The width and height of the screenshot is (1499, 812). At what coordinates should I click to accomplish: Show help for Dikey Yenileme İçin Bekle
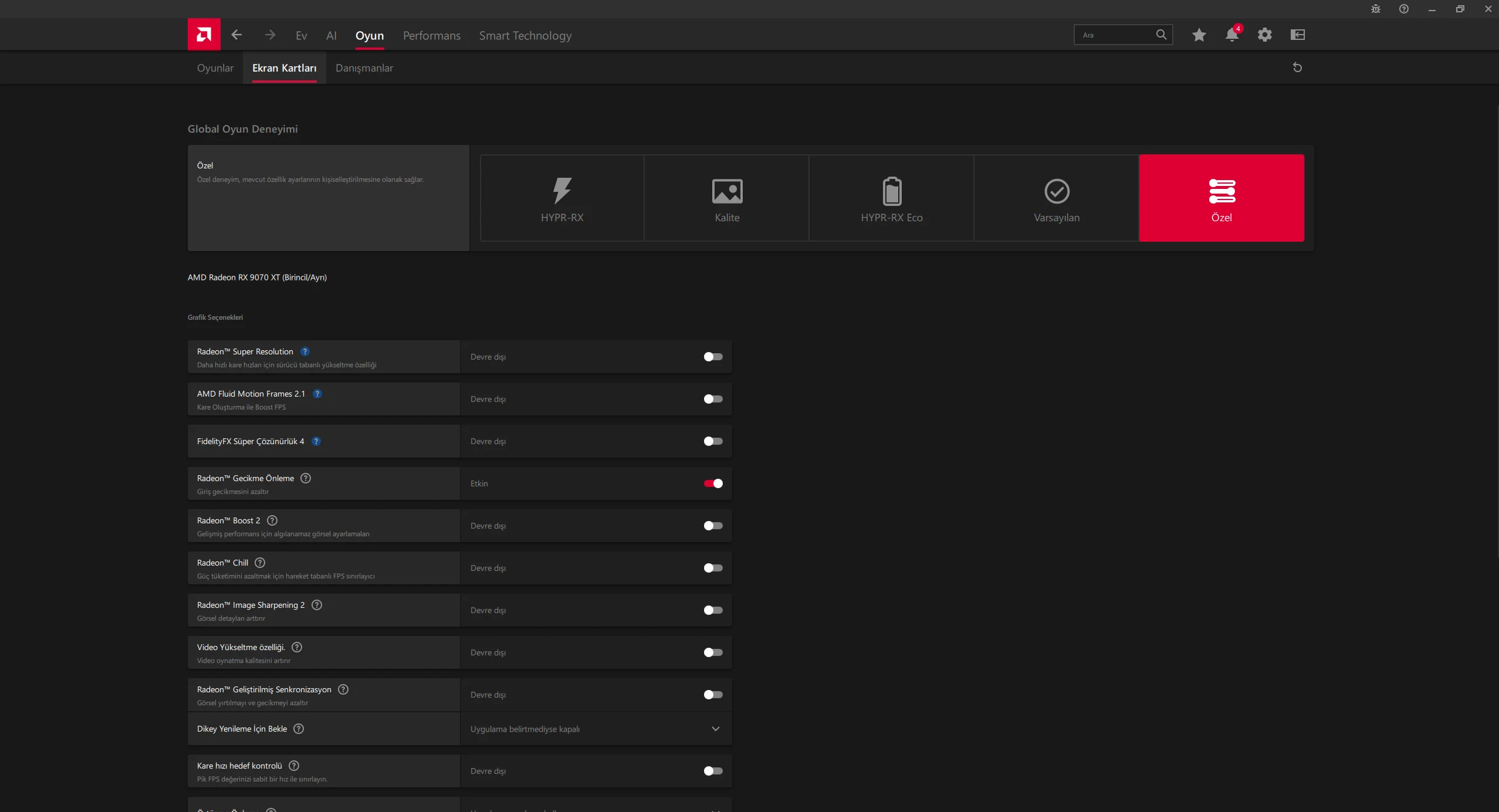pyautogui.click(x=299, y=729)
